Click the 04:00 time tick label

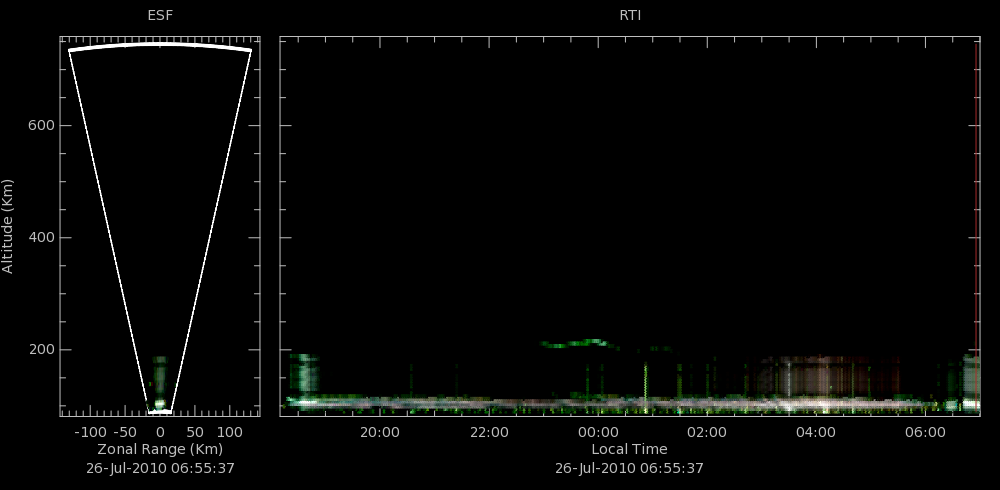tap(816, 432)
